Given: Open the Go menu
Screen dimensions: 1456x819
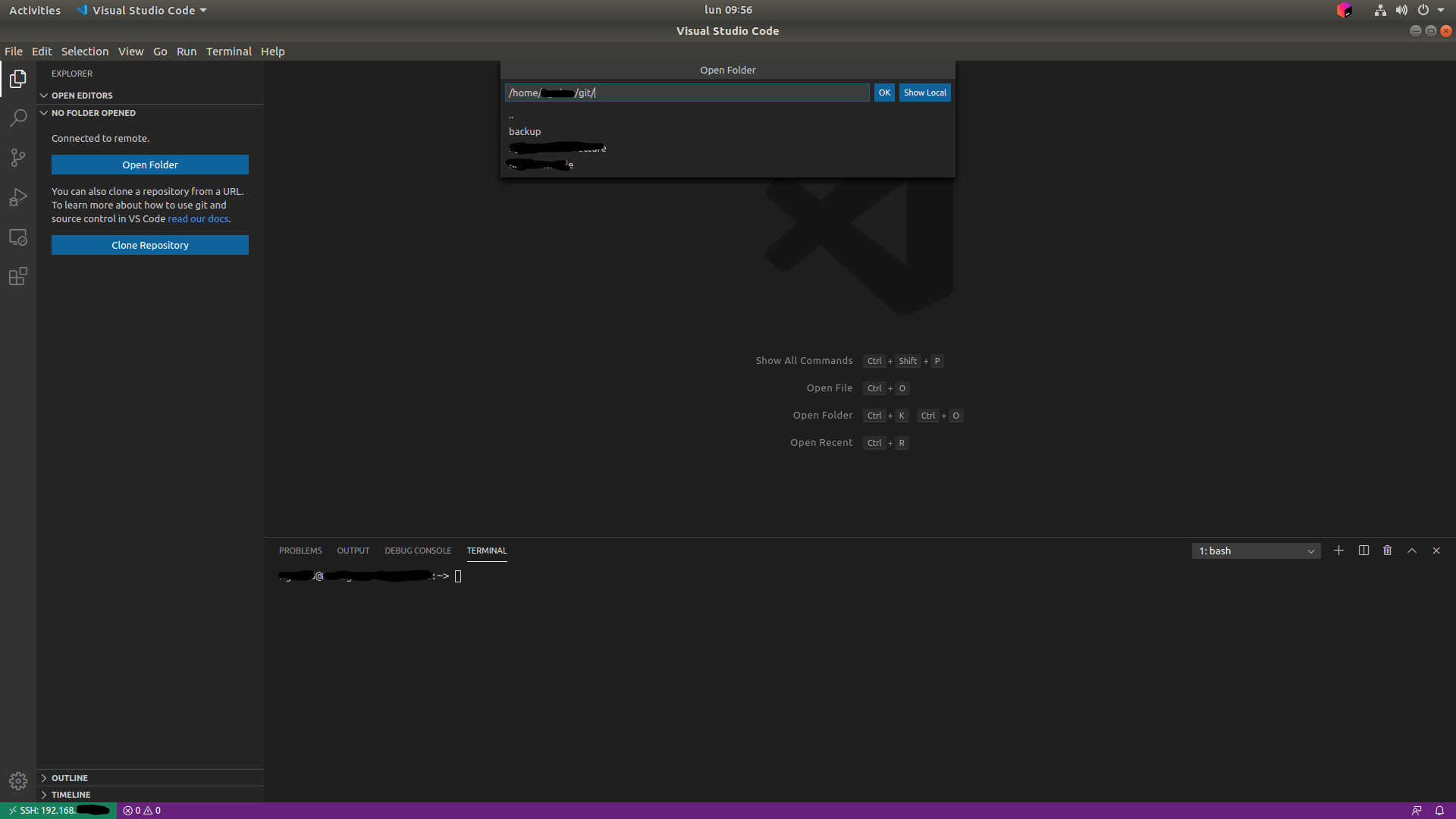Looking at the screenshot, I should (160, 52).
